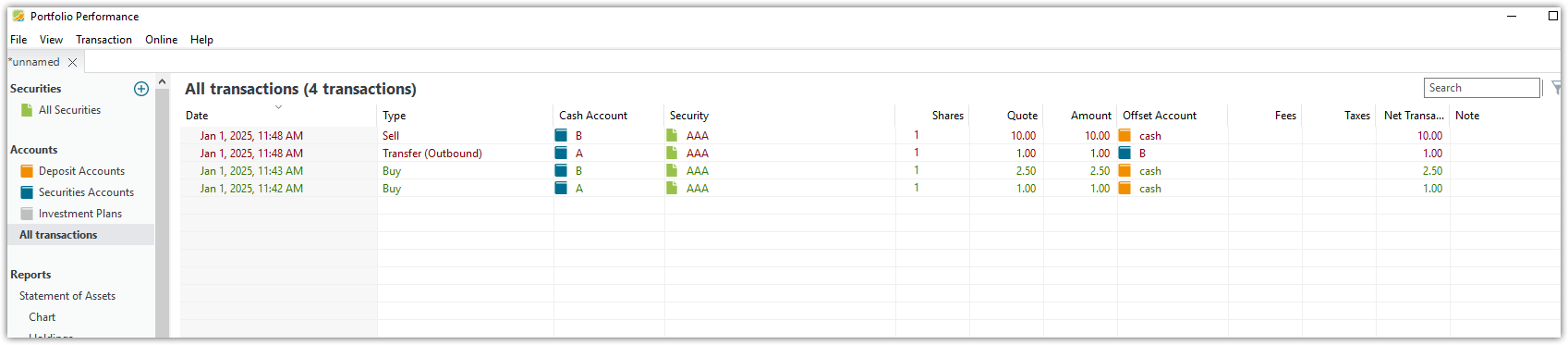Close the unnamed file tab
Image resolution: width=1568 pixels, height=345 pixels.
72,62
